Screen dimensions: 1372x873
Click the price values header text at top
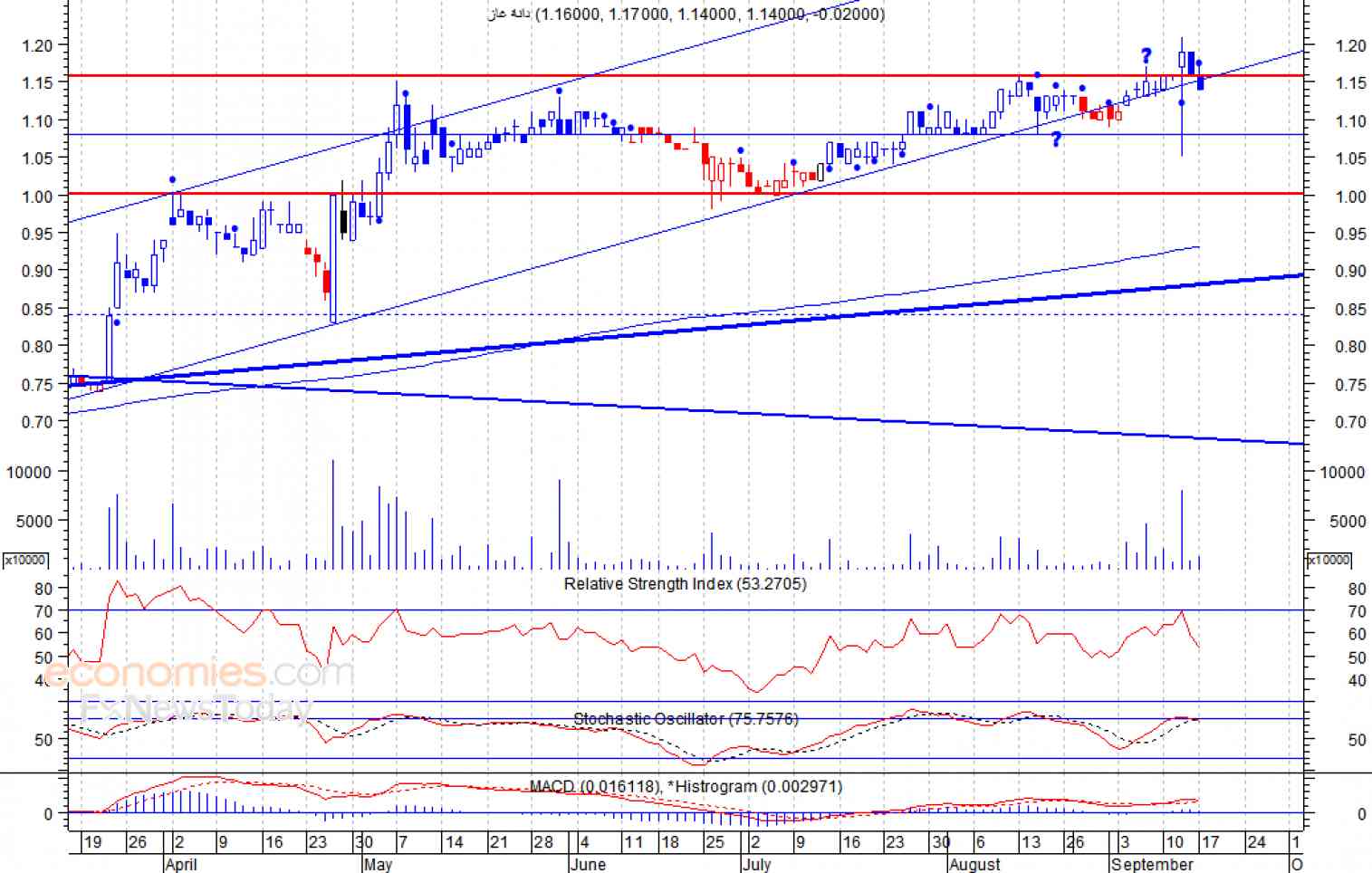[686, 14]
